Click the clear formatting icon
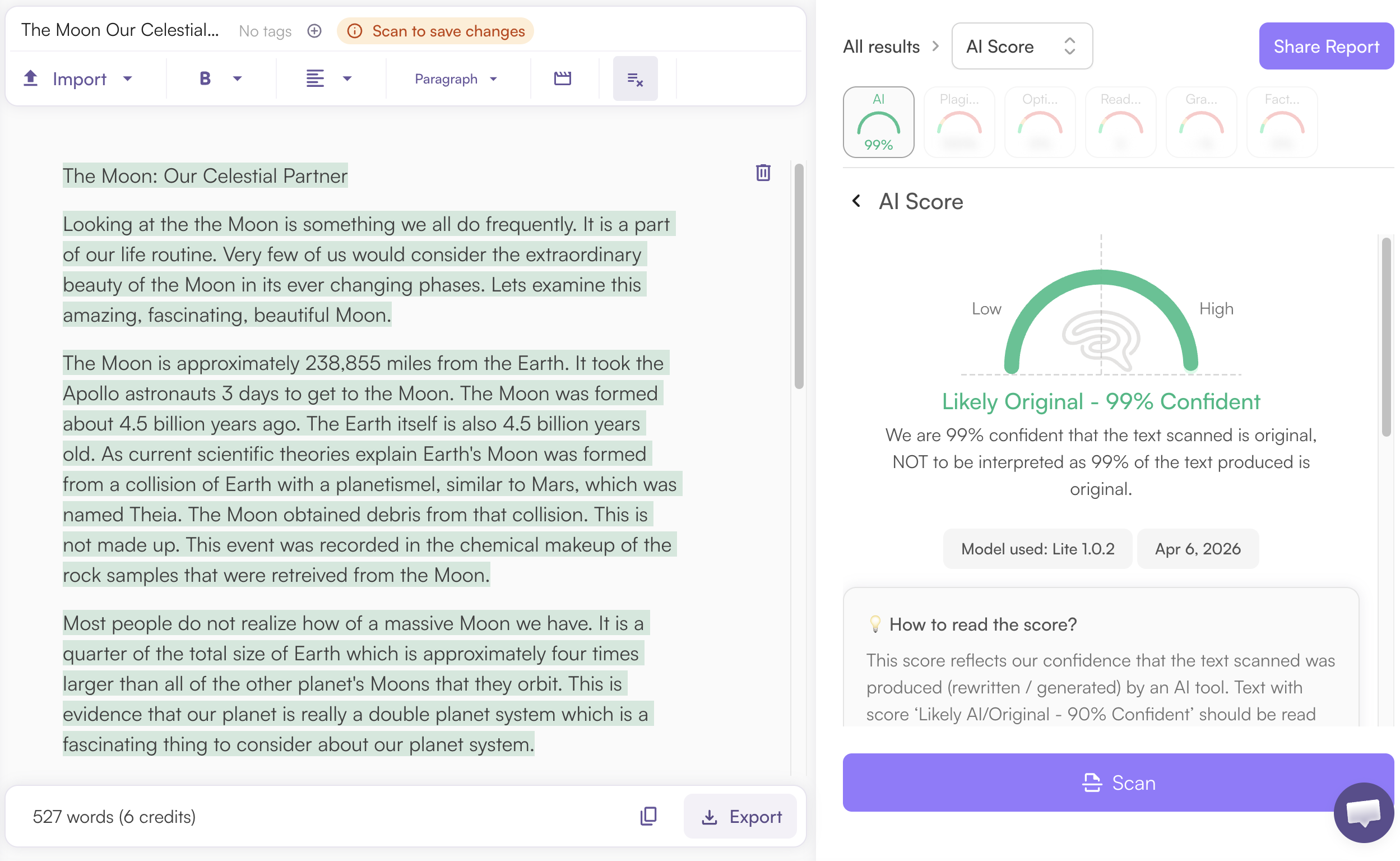1400x861 pixels. [635, 78]
